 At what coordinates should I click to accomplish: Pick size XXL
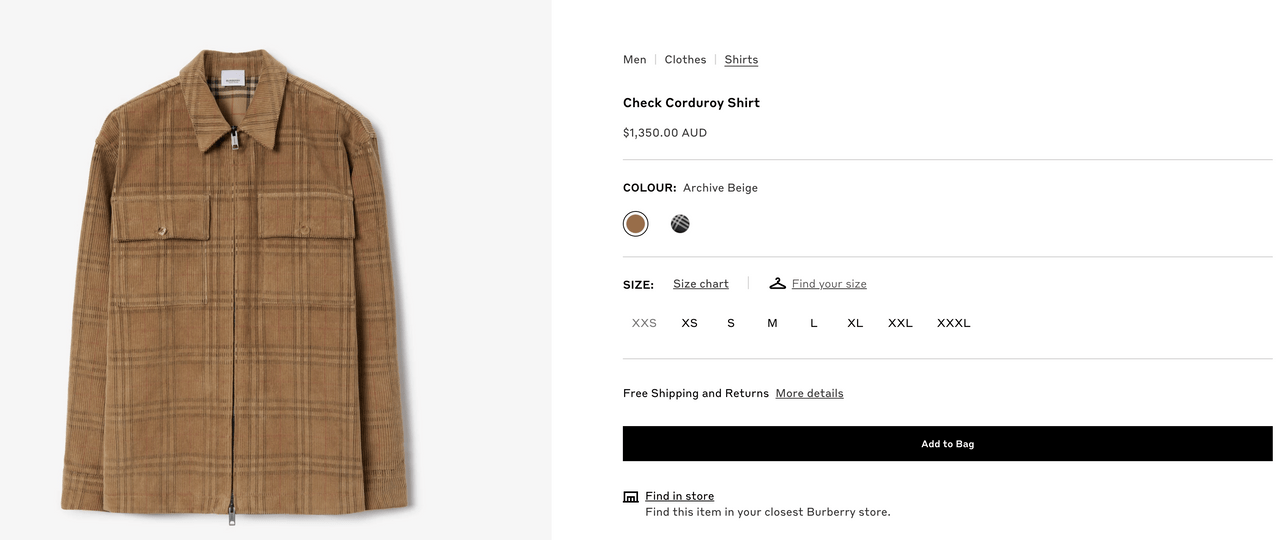tap(900, 323)
